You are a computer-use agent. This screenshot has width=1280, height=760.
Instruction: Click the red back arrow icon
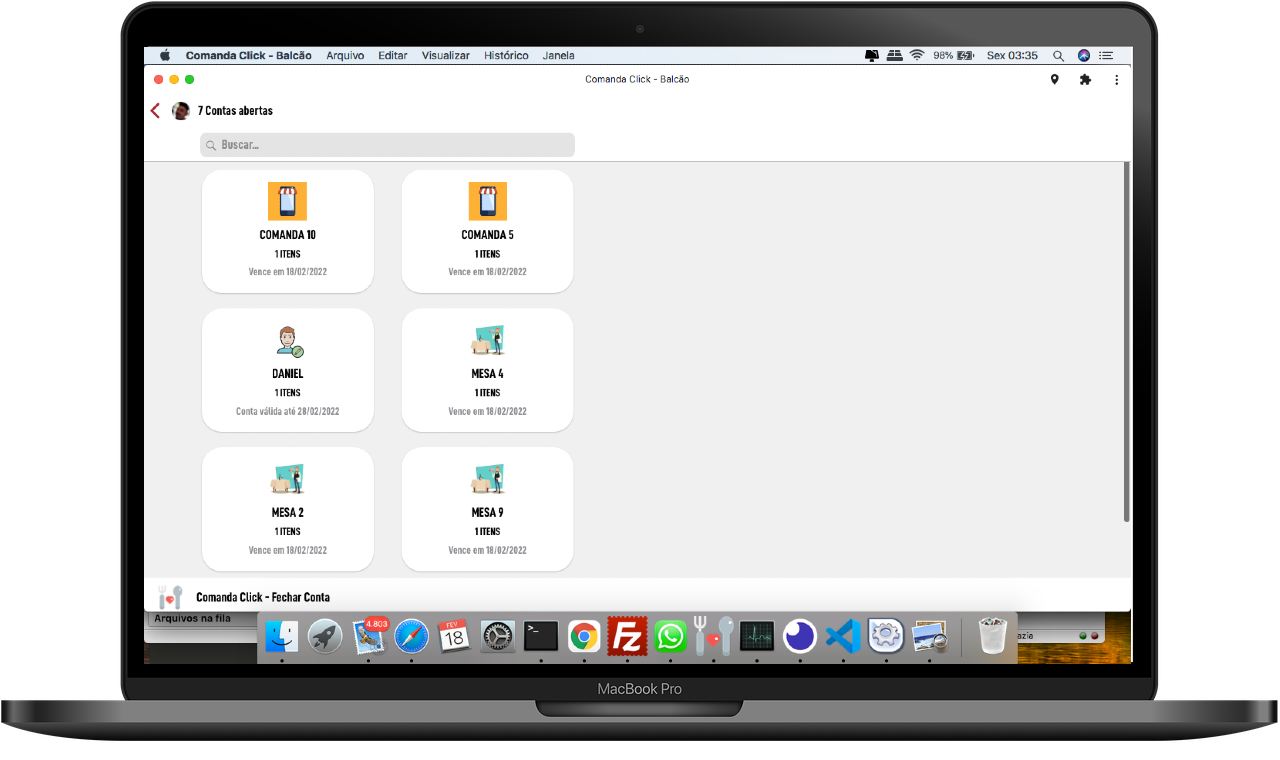(155, 111)
